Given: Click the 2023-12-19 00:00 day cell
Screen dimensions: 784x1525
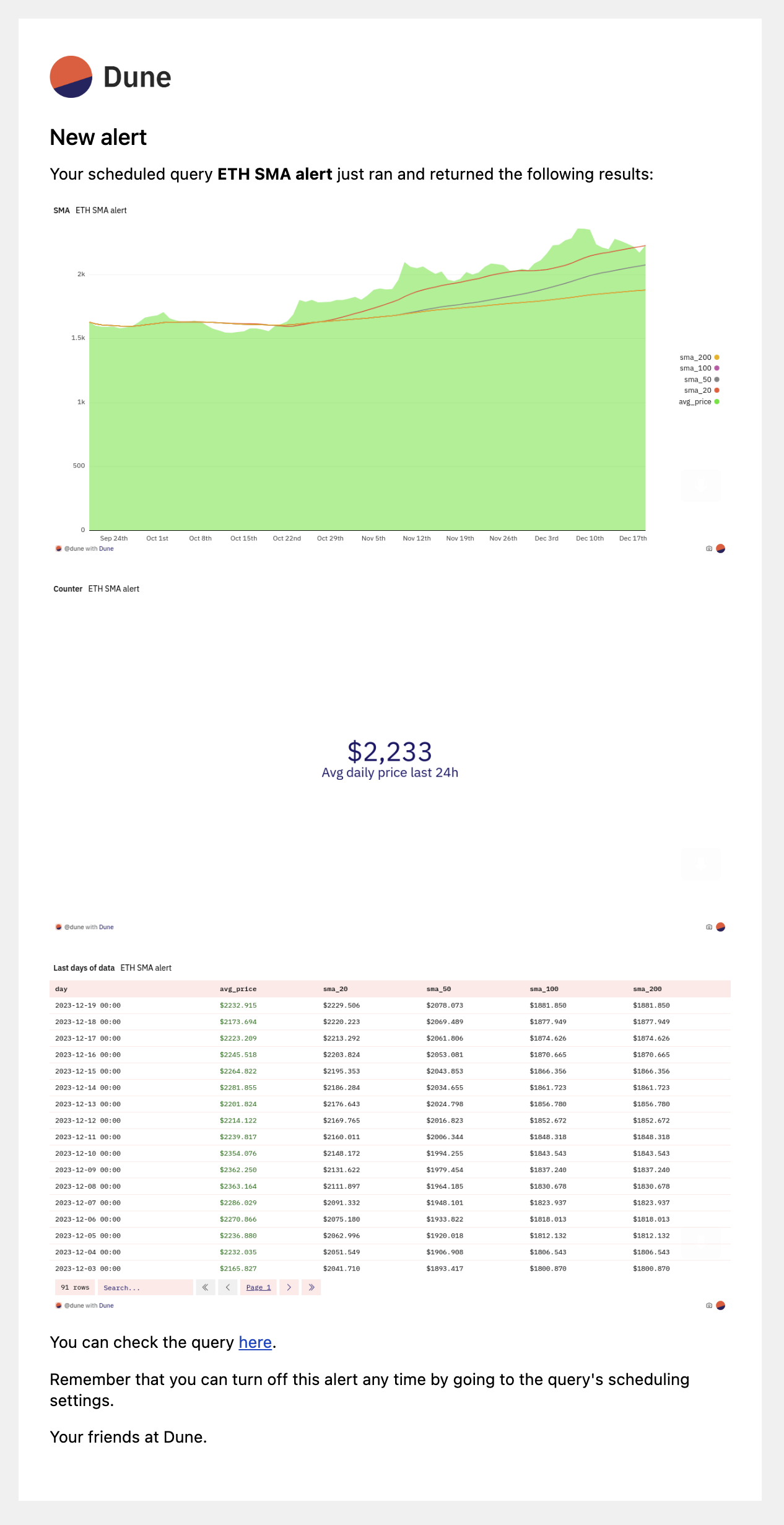Looking at the screenshot, I should [x=88, y=1006].
